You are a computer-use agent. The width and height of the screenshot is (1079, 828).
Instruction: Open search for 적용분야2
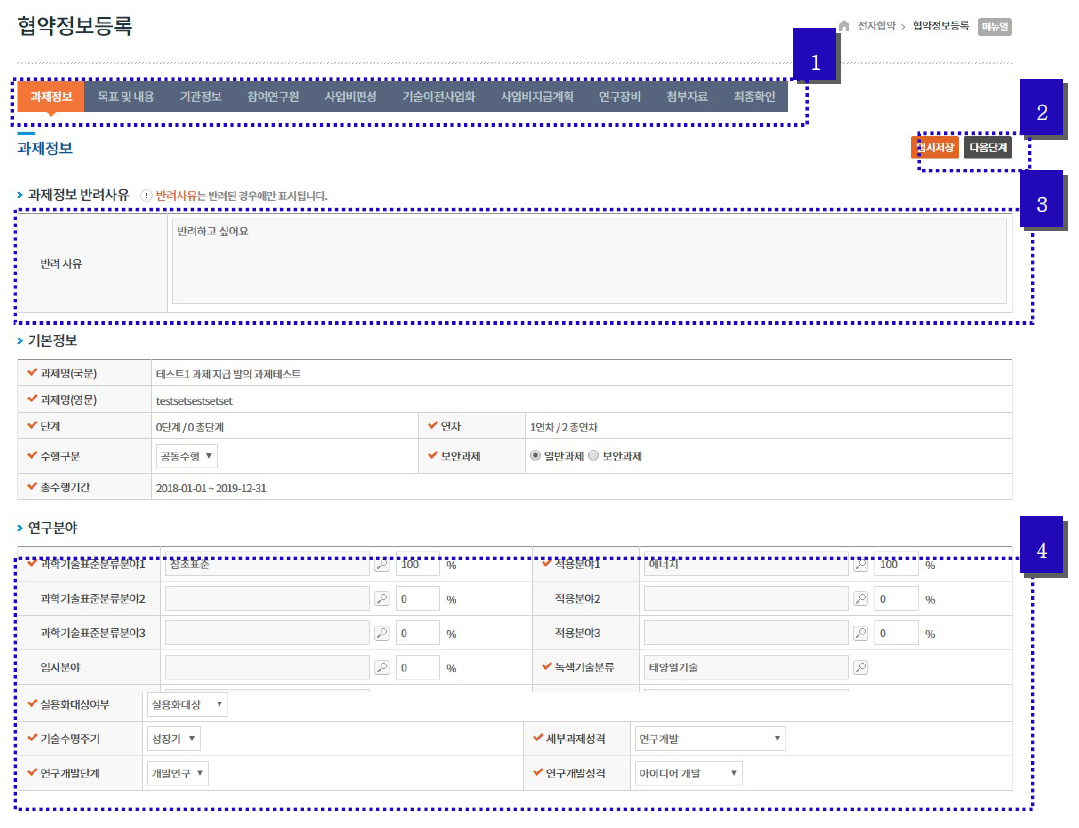860,599
